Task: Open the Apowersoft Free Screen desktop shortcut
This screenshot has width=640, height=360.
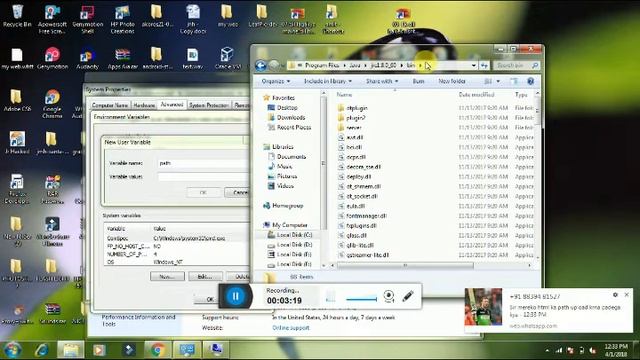Action: 52,19
